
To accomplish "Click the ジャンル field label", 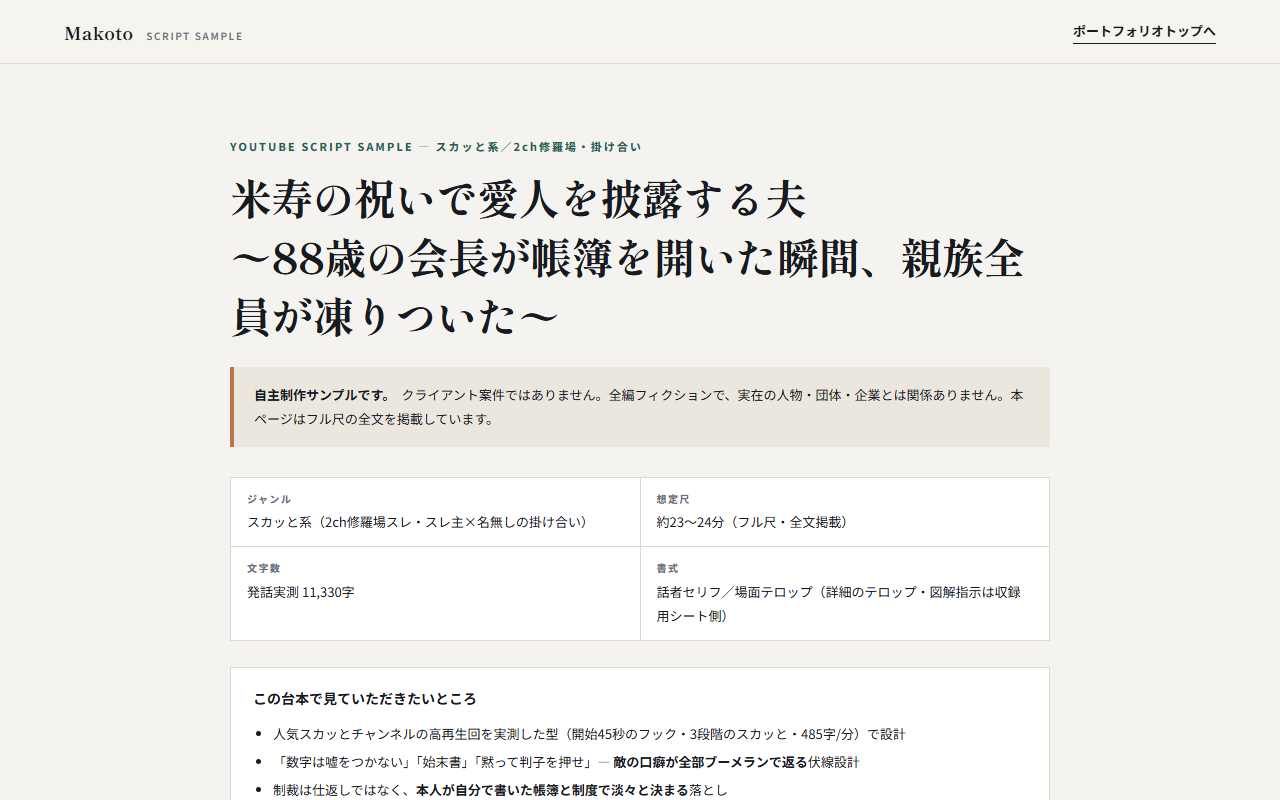I will (x=269, y=499).
